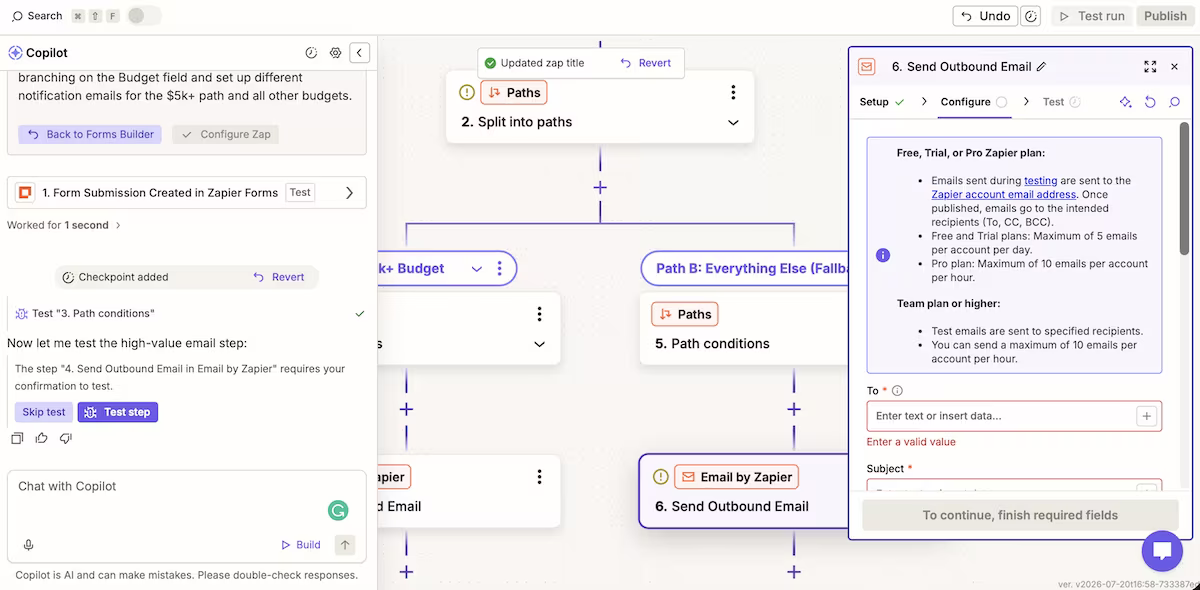Viewport: 1200px width, 590px height.
Task: Expand the step editor to full screen
Action: (x=1150, y=67)
